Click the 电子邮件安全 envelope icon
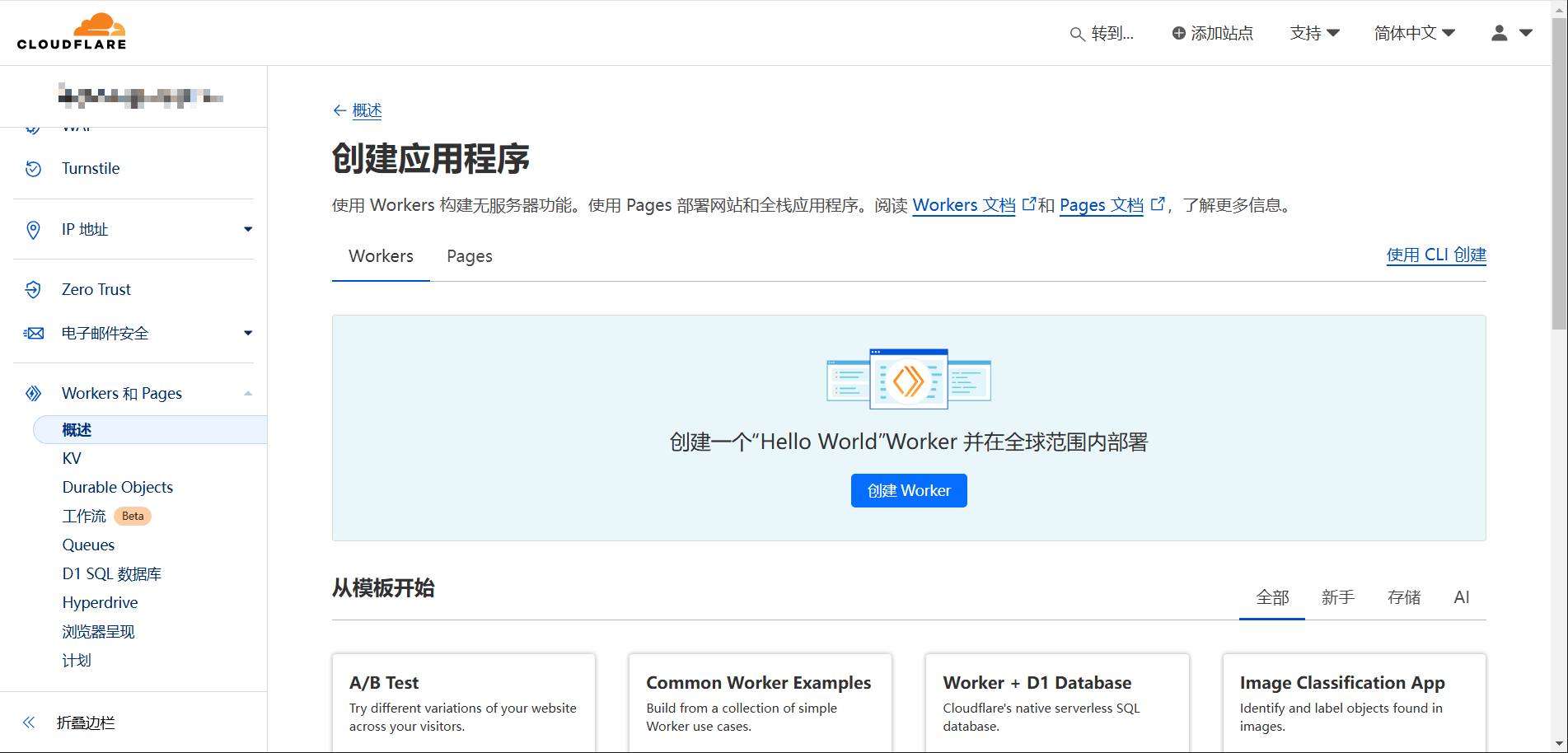The height and width of the screenshot is (753, 1568). 33,334
